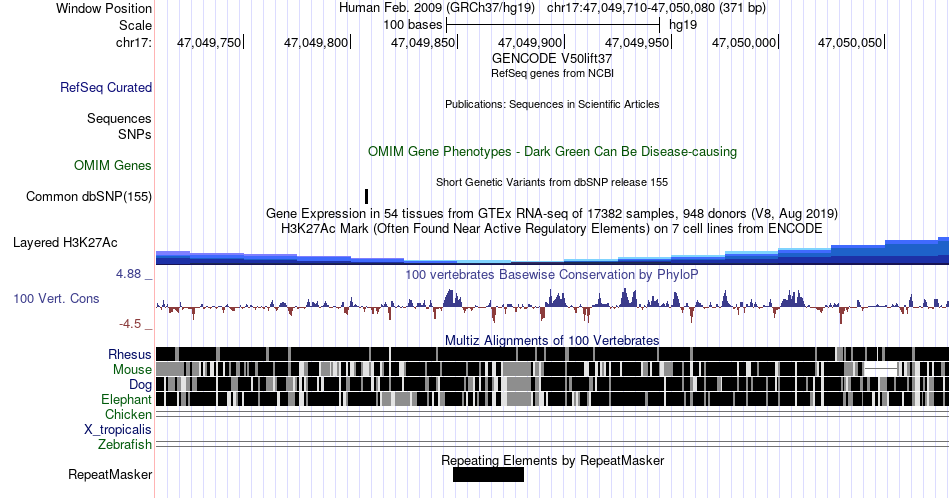
Task: Click the GTEx Gene Expression track title
Action: (552, 213)
